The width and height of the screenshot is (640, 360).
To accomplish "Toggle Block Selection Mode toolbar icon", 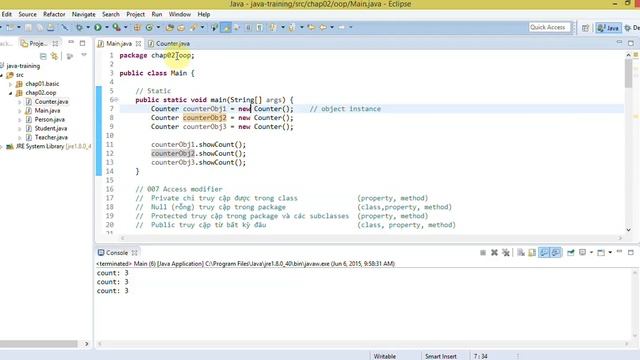I will 248,27.
